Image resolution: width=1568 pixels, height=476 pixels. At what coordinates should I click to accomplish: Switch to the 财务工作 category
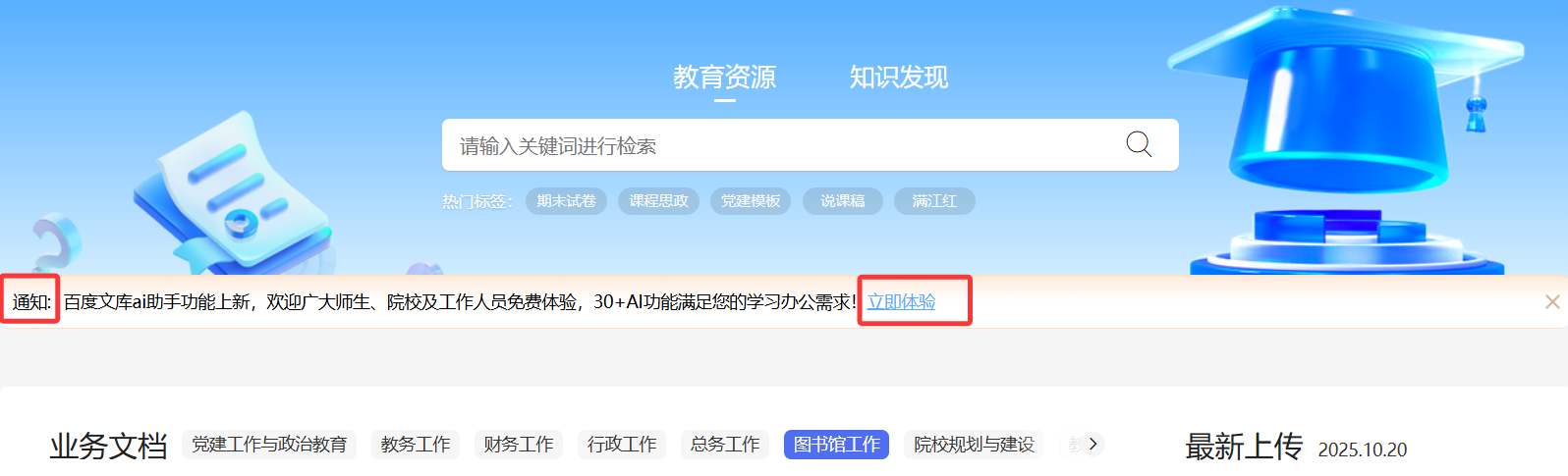(x=519, y=445)
